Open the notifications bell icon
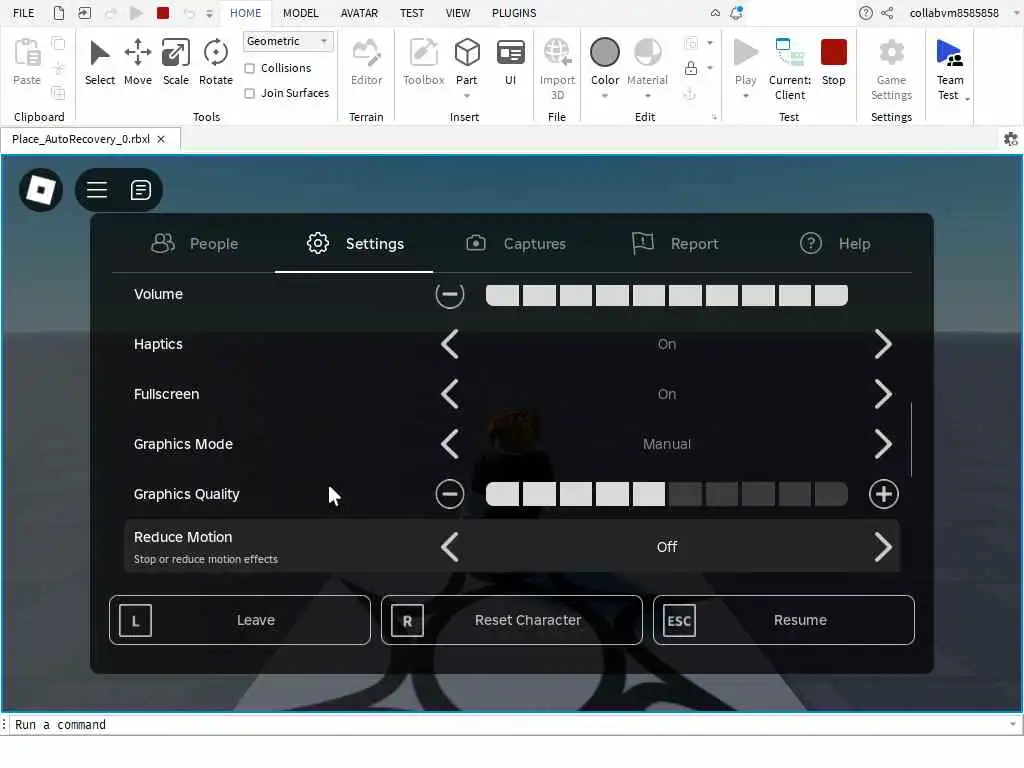This screenshot has width=1024, height=768. 736,13
